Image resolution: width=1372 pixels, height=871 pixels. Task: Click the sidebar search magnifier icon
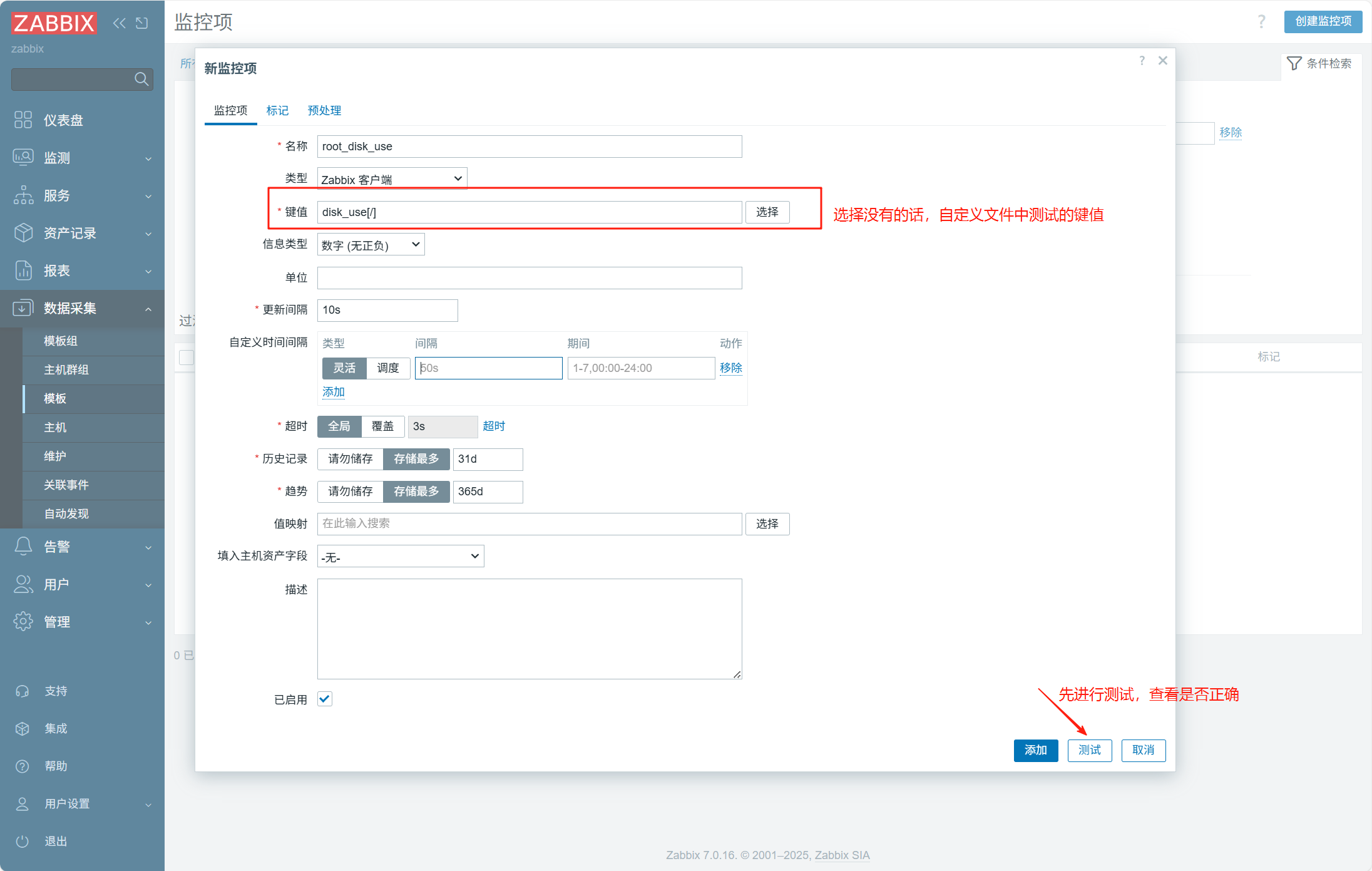tap(141, 79)
